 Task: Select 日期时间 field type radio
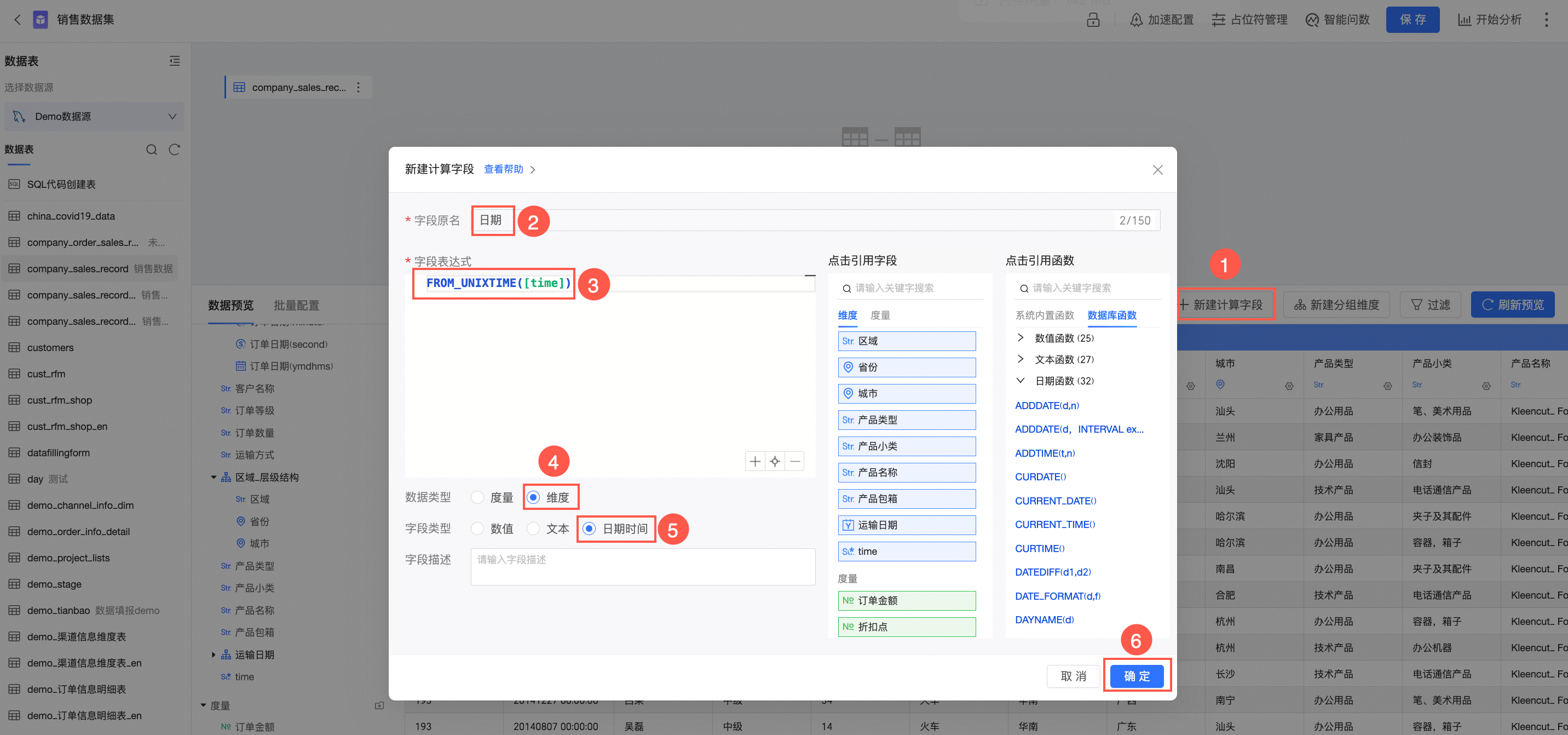pyautogui.click(x=589, y=529)
